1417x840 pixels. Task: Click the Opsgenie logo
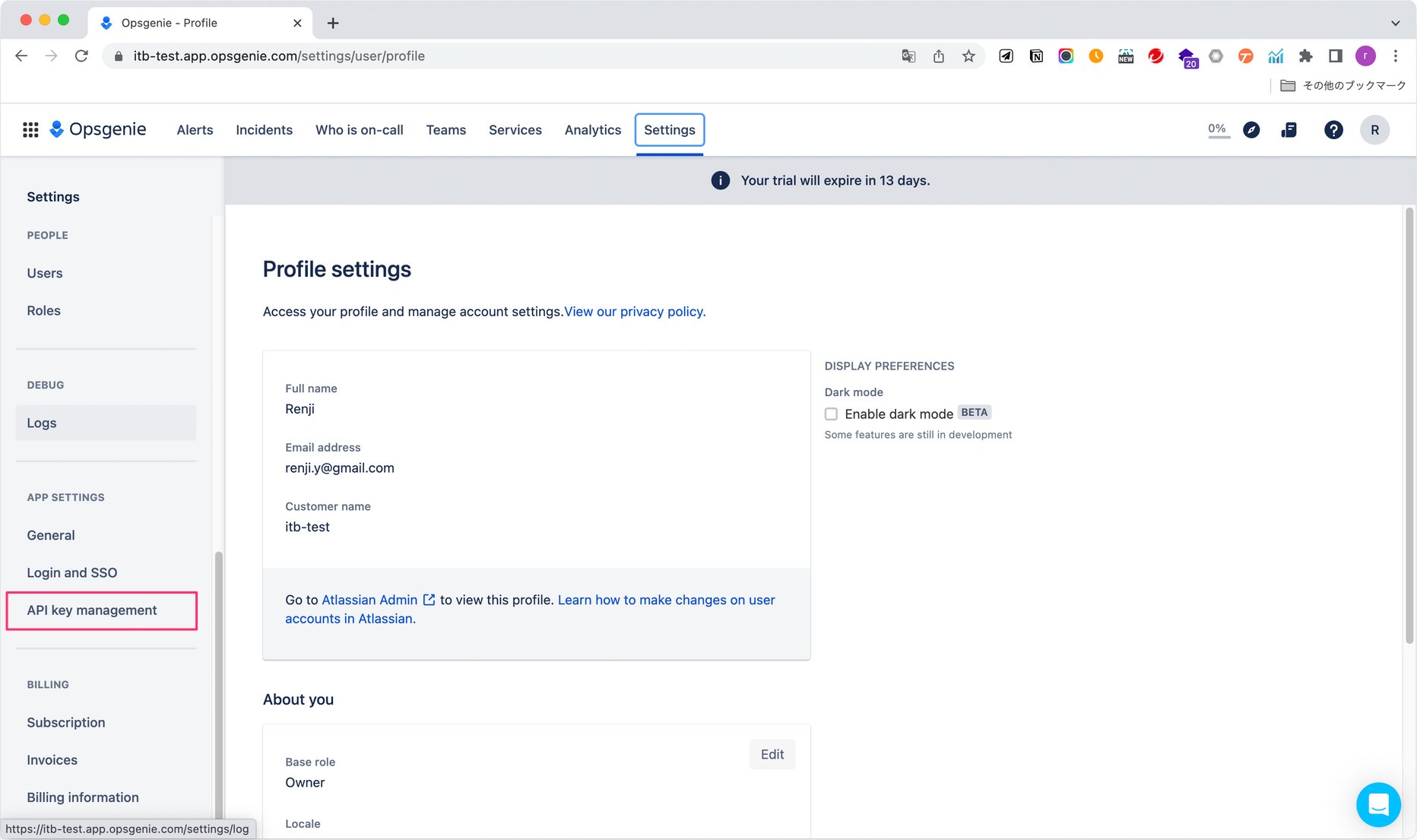(98, 129)
